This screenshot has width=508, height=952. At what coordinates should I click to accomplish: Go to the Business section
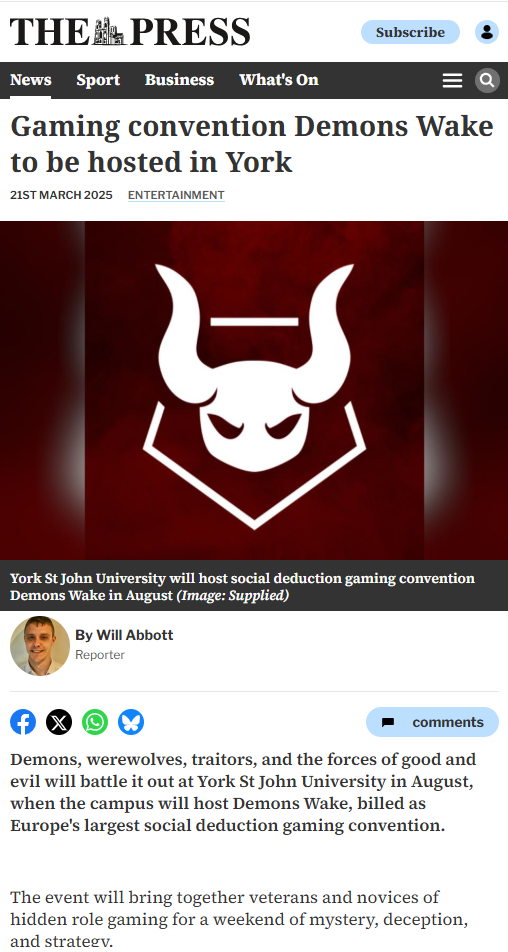click(179, 80)
